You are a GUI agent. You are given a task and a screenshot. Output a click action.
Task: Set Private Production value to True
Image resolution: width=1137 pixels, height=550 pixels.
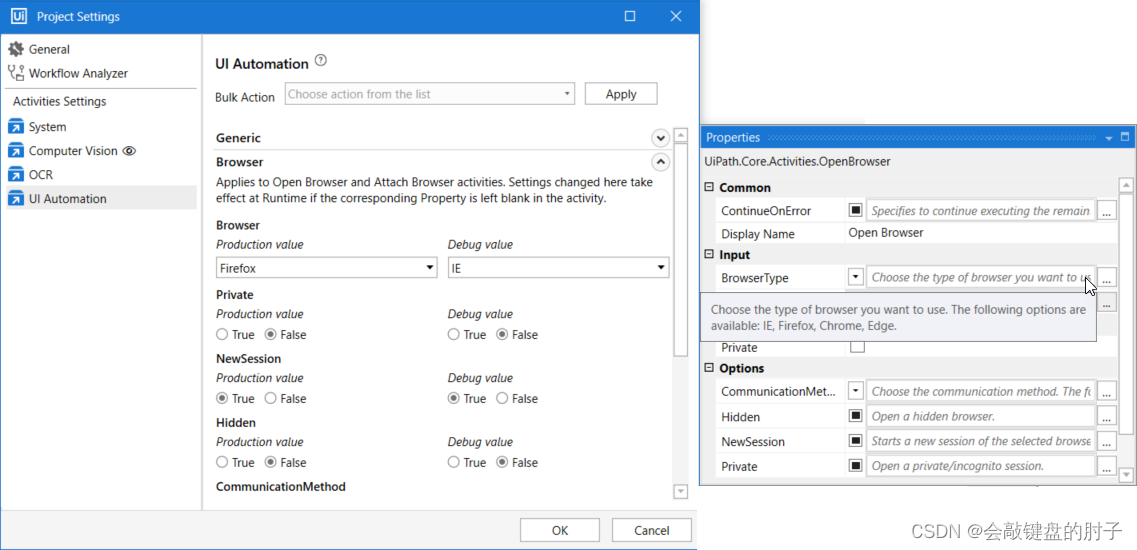tap(222, 334)
